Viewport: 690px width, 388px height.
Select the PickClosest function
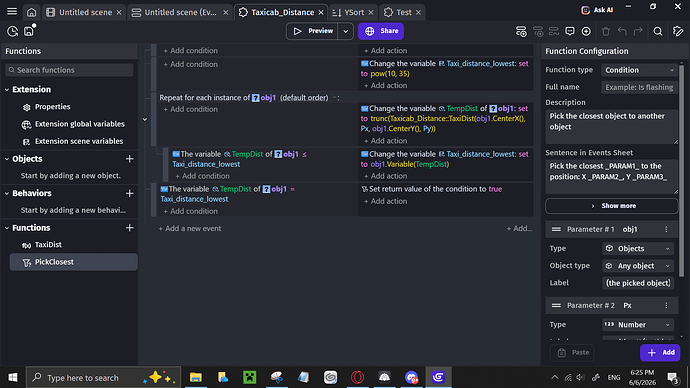pos(73,262)
